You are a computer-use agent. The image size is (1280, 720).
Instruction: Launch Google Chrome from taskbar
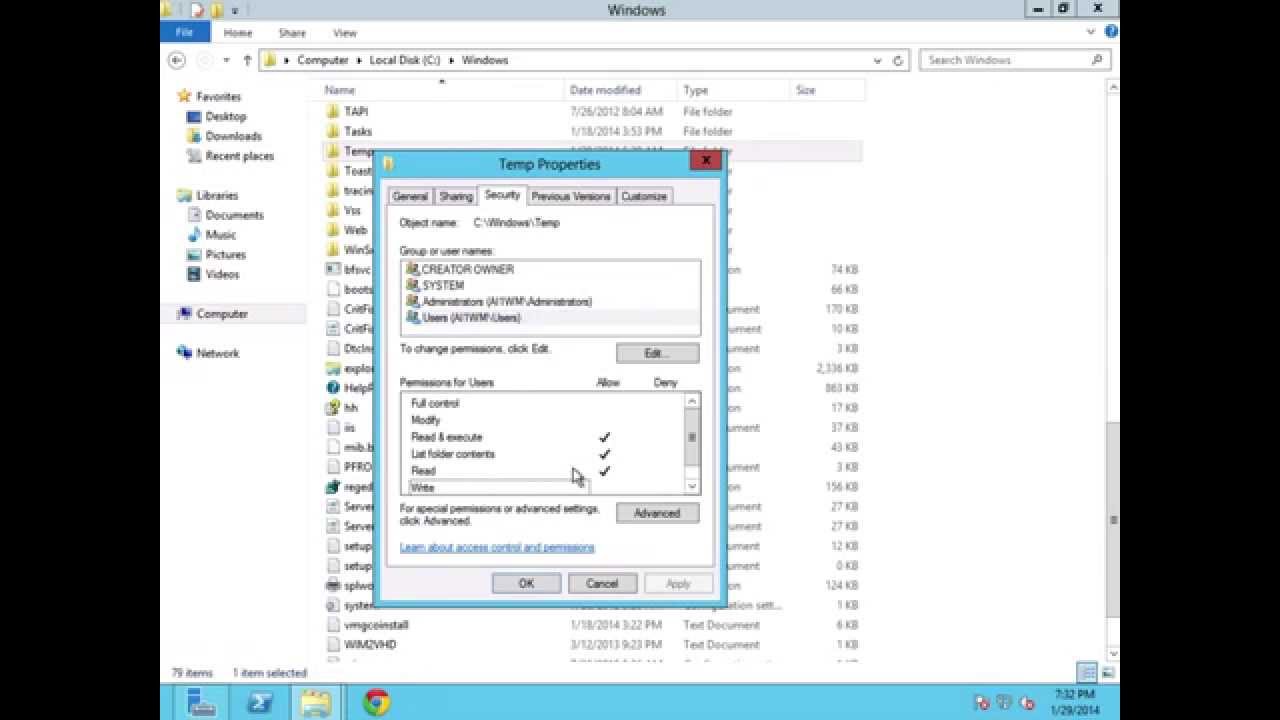[376, 702]
